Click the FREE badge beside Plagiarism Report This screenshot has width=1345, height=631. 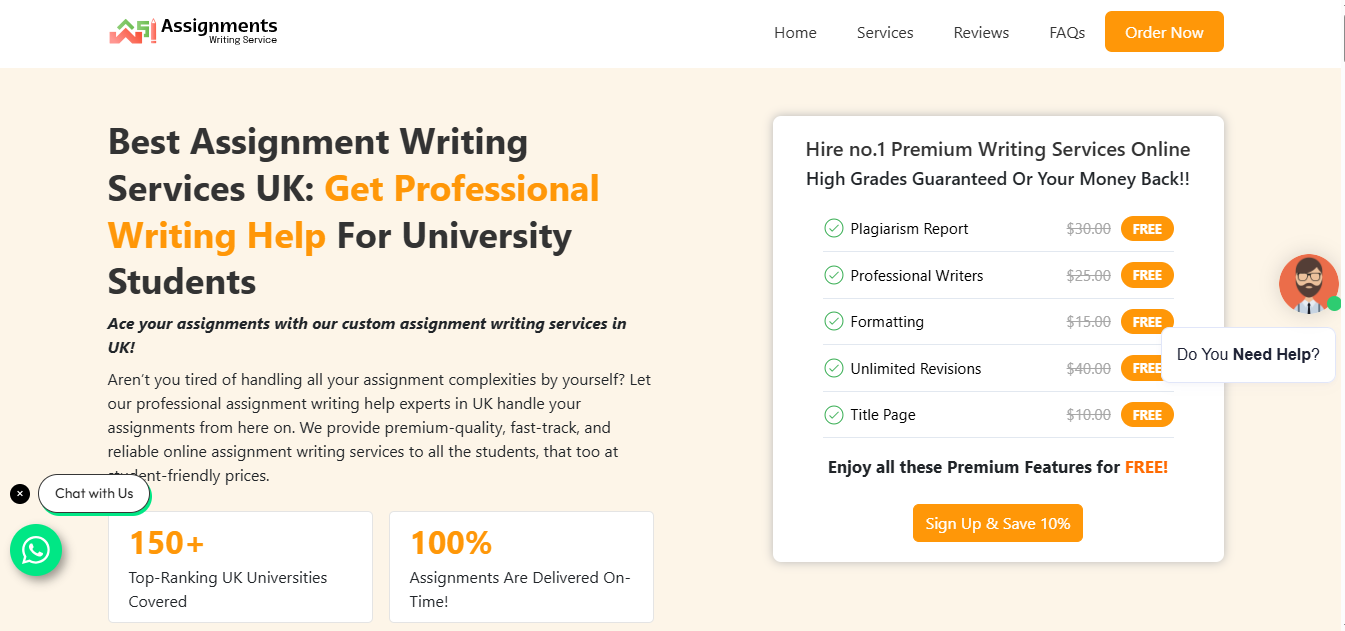tap(1147, 229)
